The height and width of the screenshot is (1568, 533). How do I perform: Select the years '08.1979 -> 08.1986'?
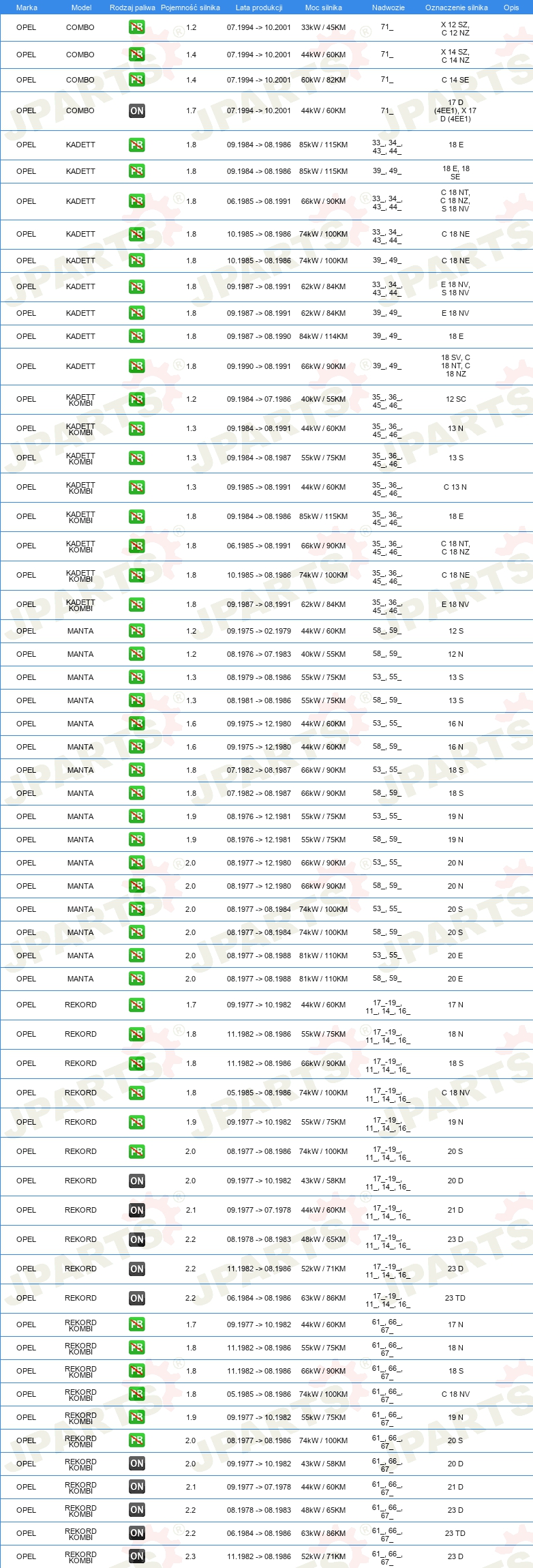(x=259, y=677)
